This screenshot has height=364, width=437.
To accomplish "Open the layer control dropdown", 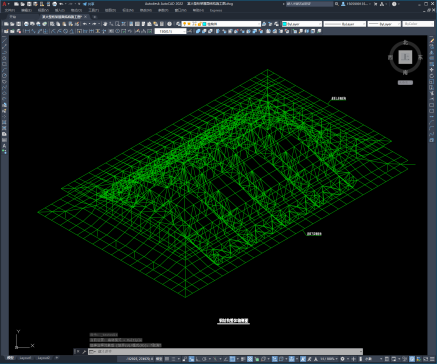I will 222,24.
